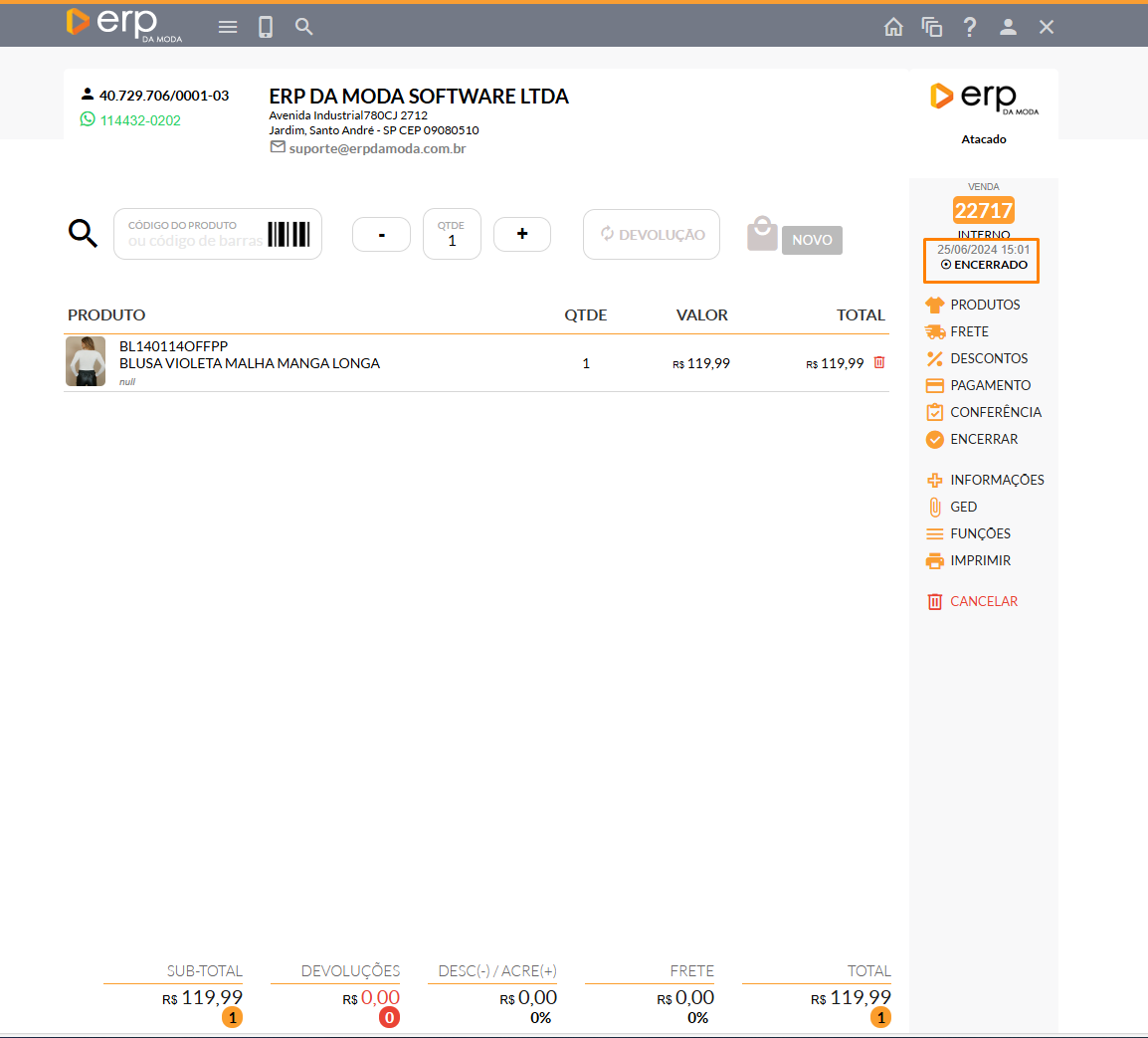The width and height of the screenshot is (1148, 1038).
Task: Select Imprimir to print the sale
Action: [x=980, y=560]
